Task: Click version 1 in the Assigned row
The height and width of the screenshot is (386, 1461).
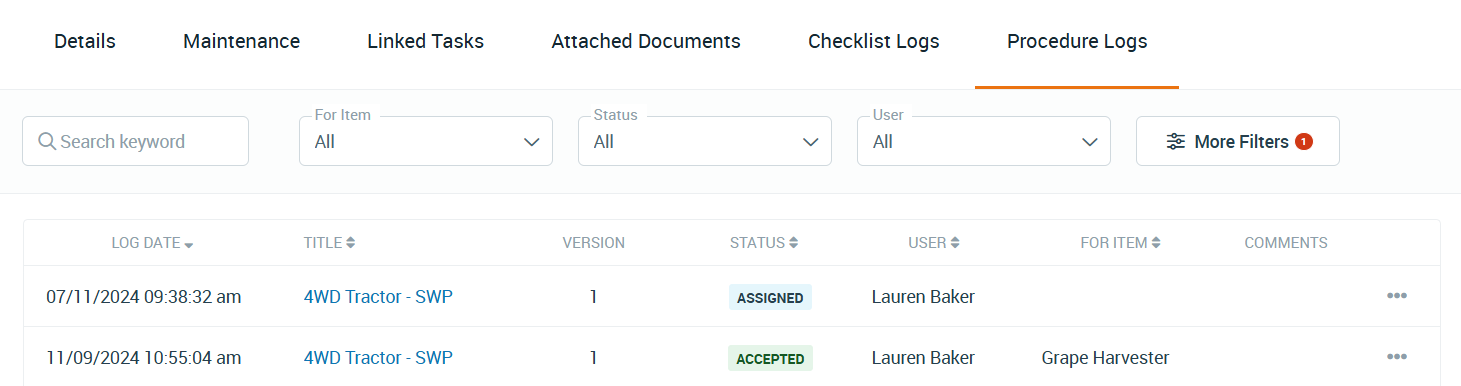Action: (593, 296)
